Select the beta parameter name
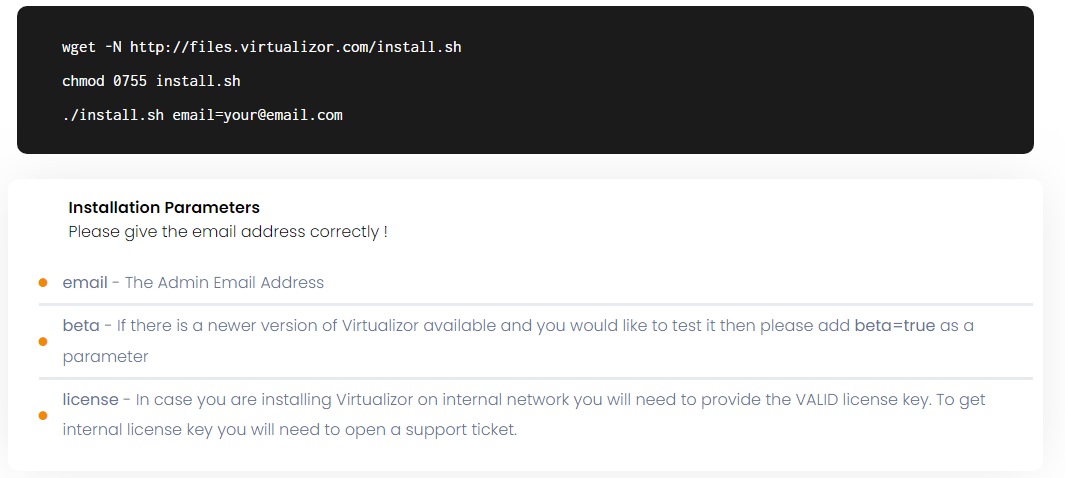 tap(81, 326)
